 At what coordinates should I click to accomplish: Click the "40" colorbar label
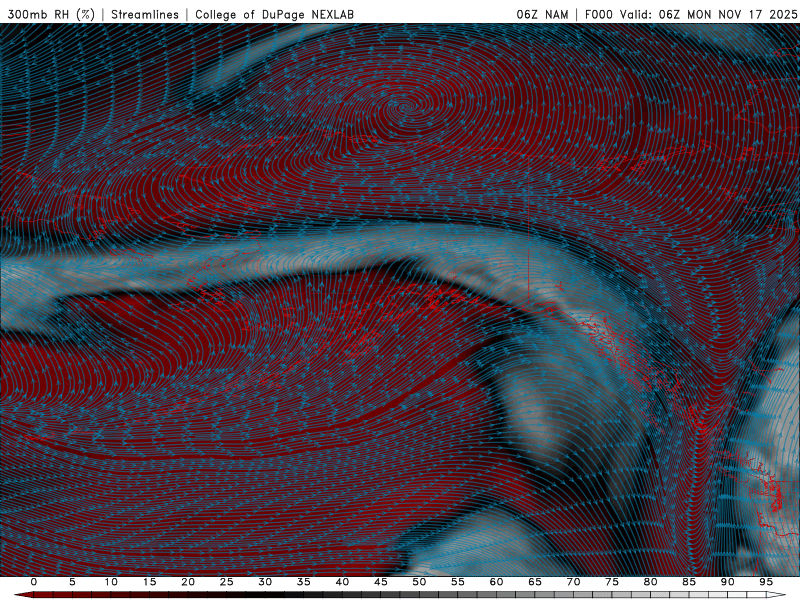point(342,582)
